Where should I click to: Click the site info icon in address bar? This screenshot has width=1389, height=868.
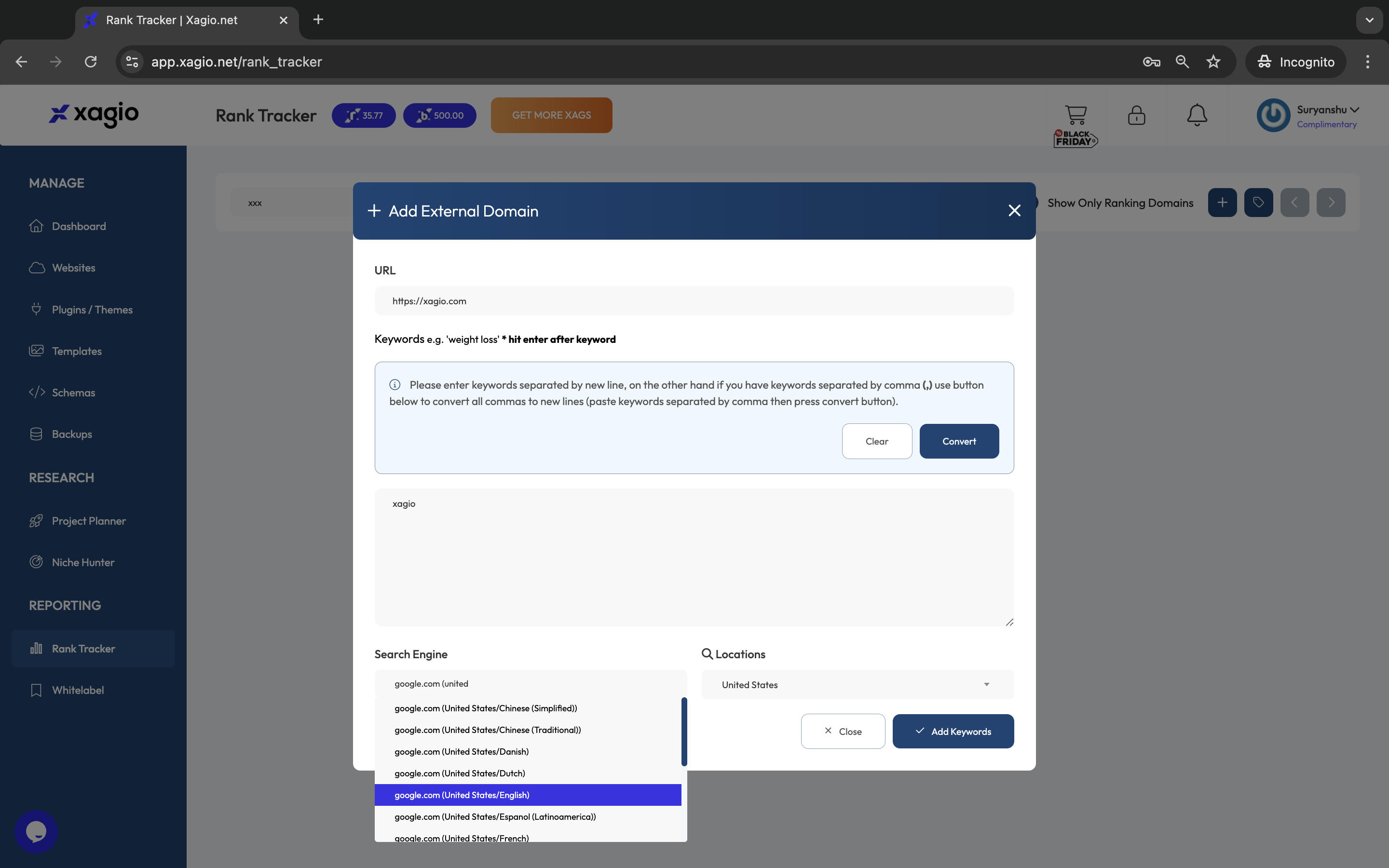(132, 62)
